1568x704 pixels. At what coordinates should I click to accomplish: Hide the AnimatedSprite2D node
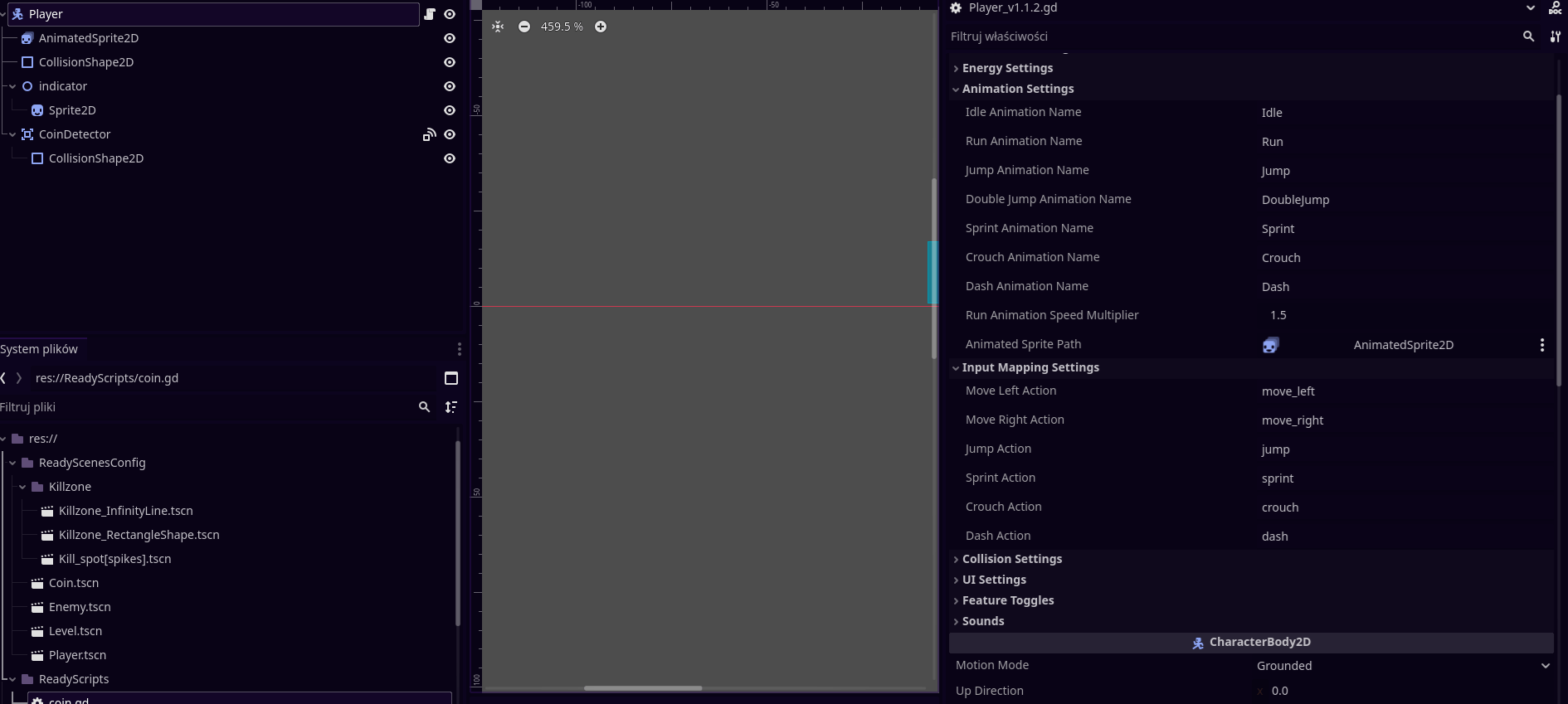[x=450, y=38]
